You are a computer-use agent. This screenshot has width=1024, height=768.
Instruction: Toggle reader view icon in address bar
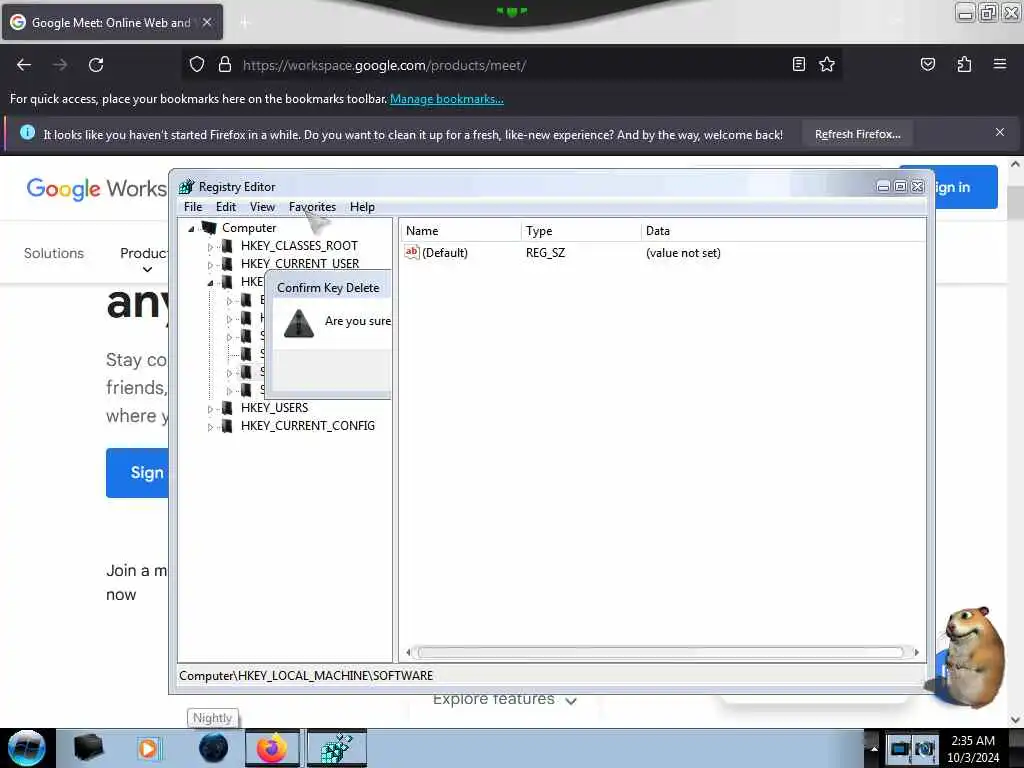(798, 64)
